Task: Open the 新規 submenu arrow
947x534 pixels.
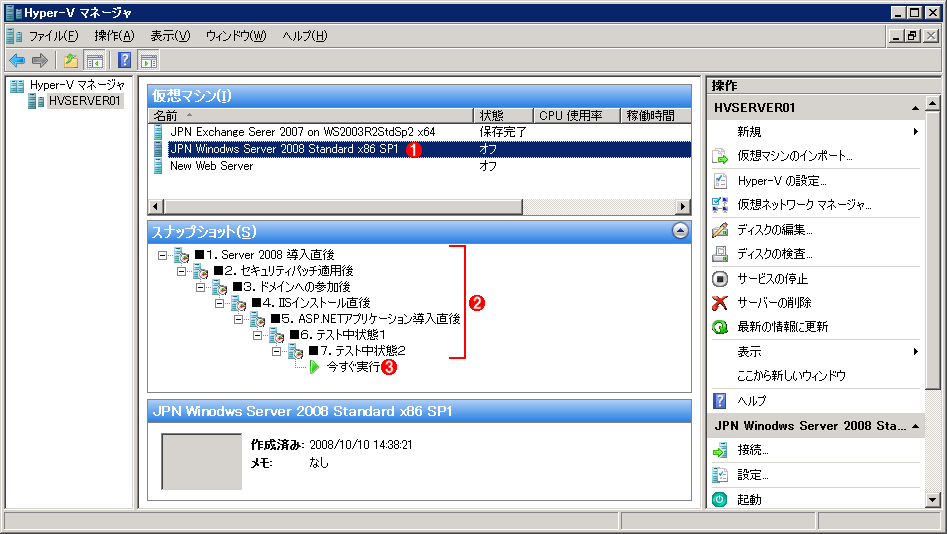Action: click(916, 132)
